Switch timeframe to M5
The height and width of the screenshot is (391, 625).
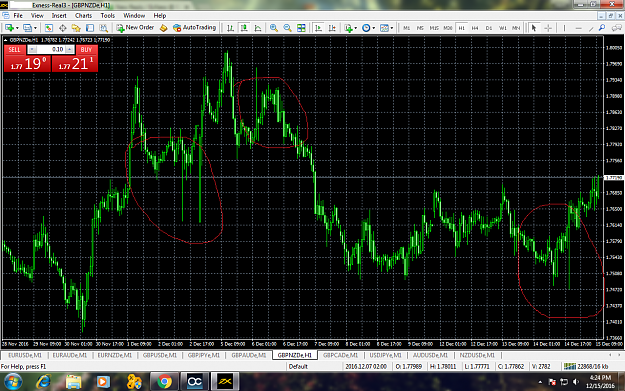[x=420, y=28]
